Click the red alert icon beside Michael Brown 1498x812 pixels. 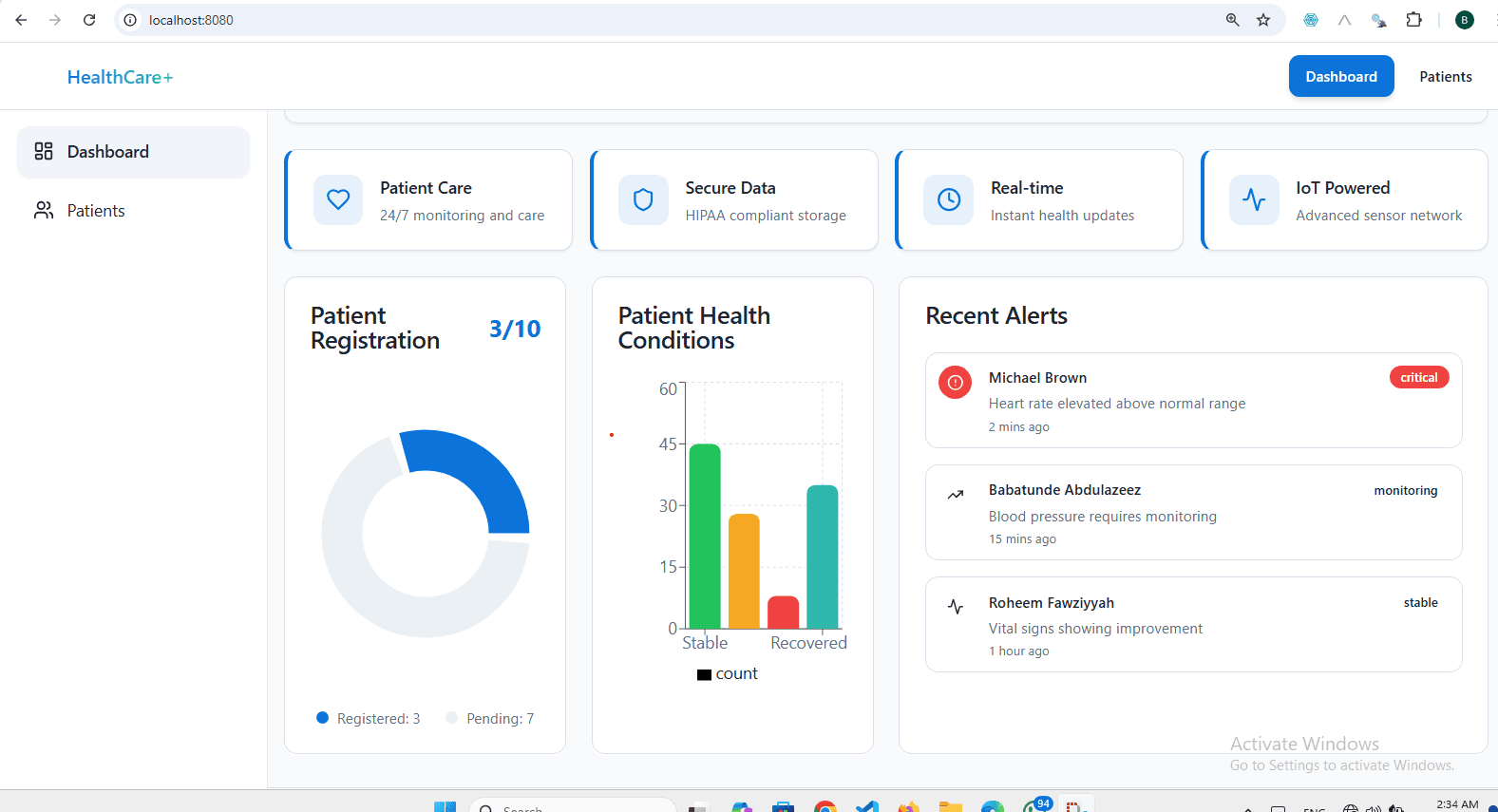pos(955,383)
